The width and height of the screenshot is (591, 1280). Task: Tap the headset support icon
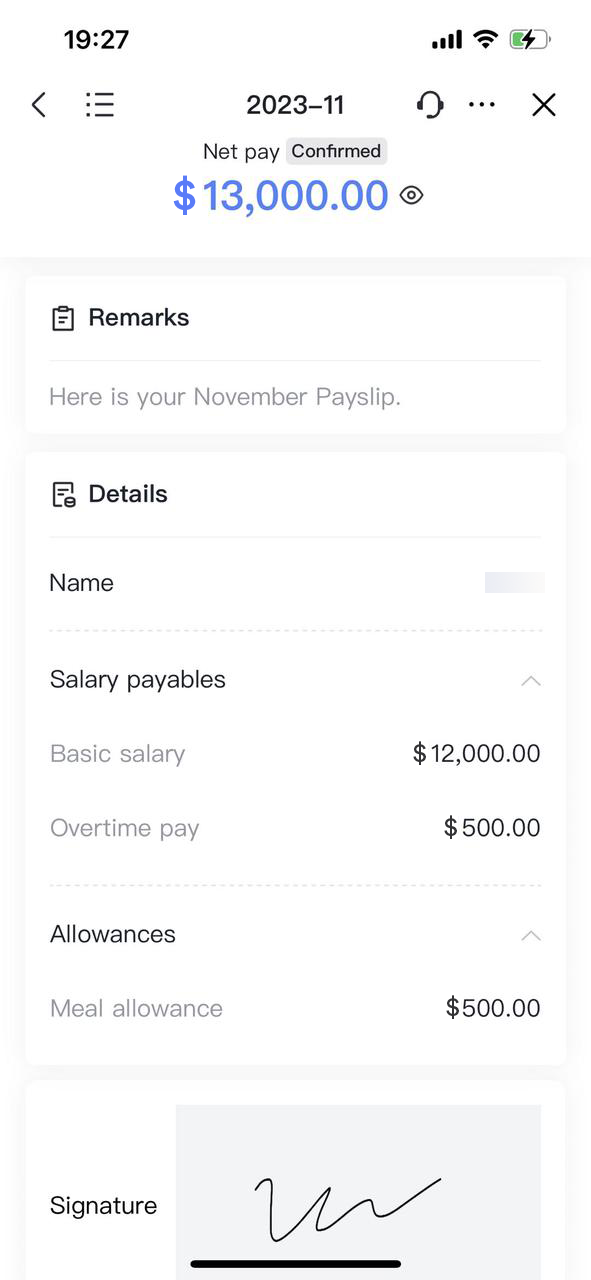pyautogui.click(x=430, y=104)
